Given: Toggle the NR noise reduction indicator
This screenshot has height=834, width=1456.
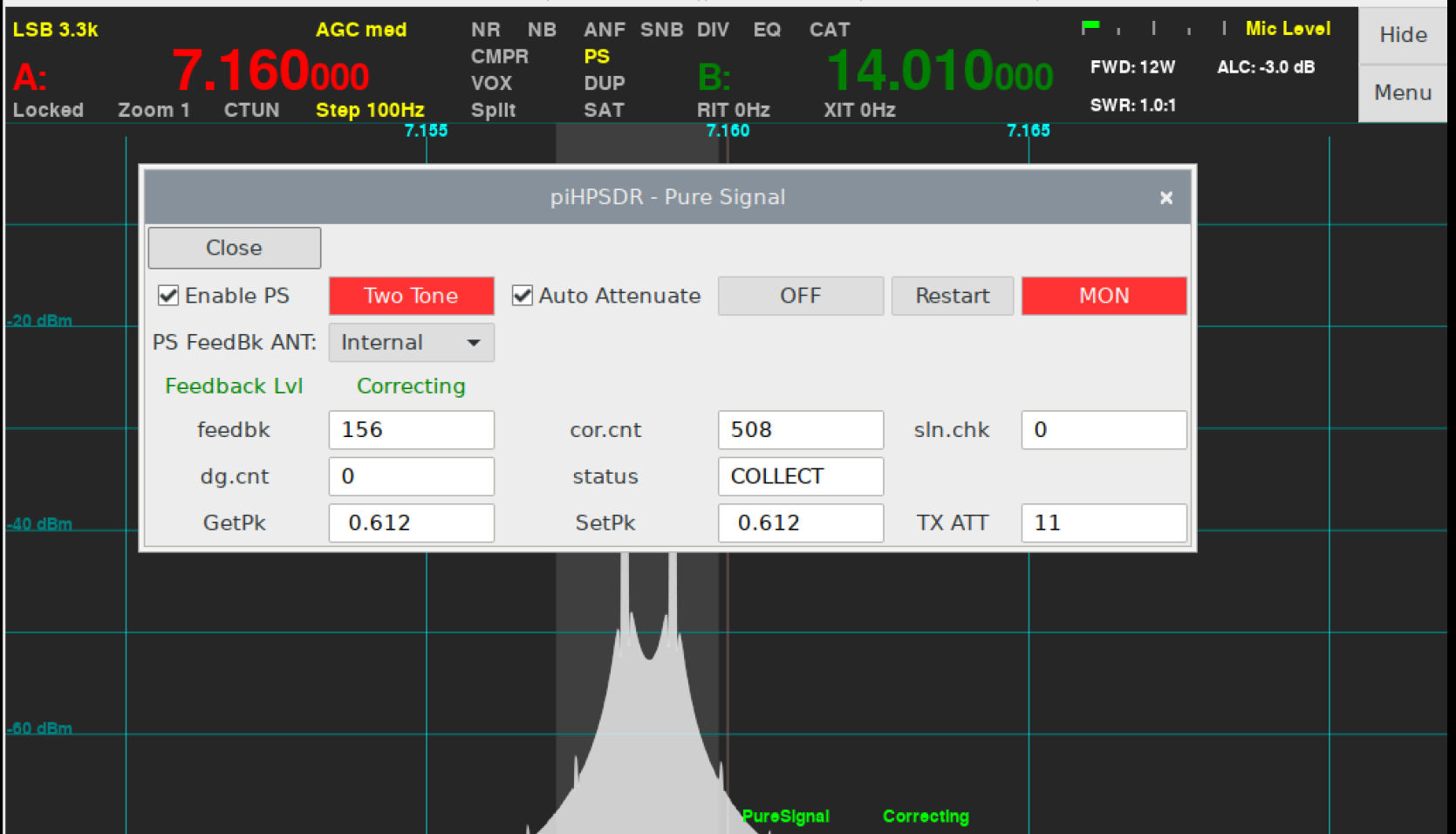Looking at the screenshot, I should (486, 30).
